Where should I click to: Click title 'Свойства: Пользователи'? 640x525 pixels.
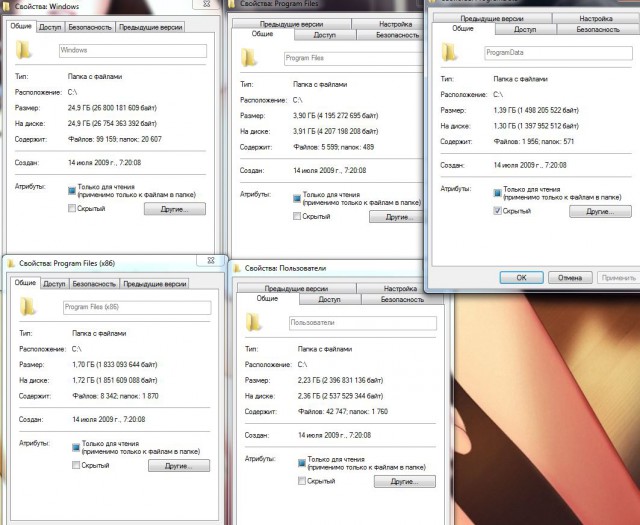click(285, 268)
